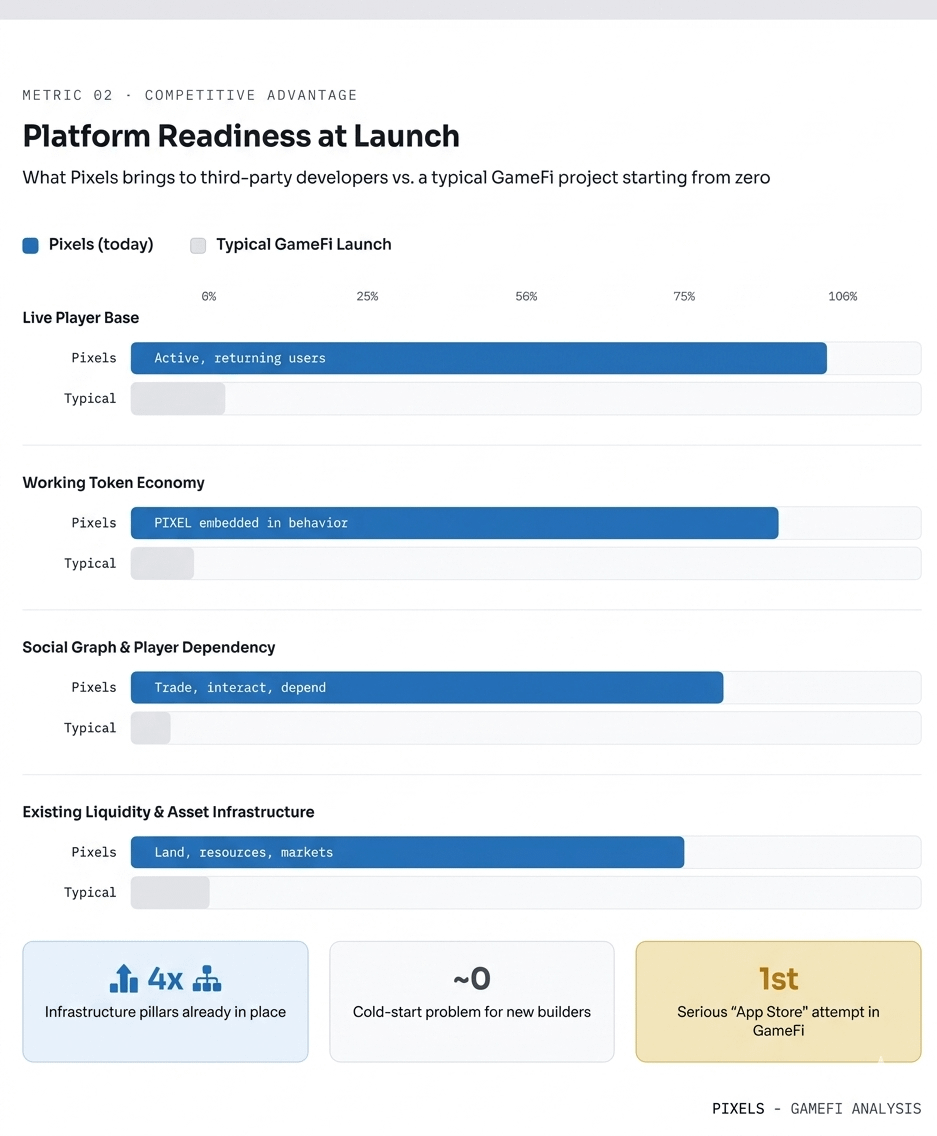Click the hierarchy icon after 4x
The width and height of the screenshot is (937, 1136).
[x=207, y=978]
